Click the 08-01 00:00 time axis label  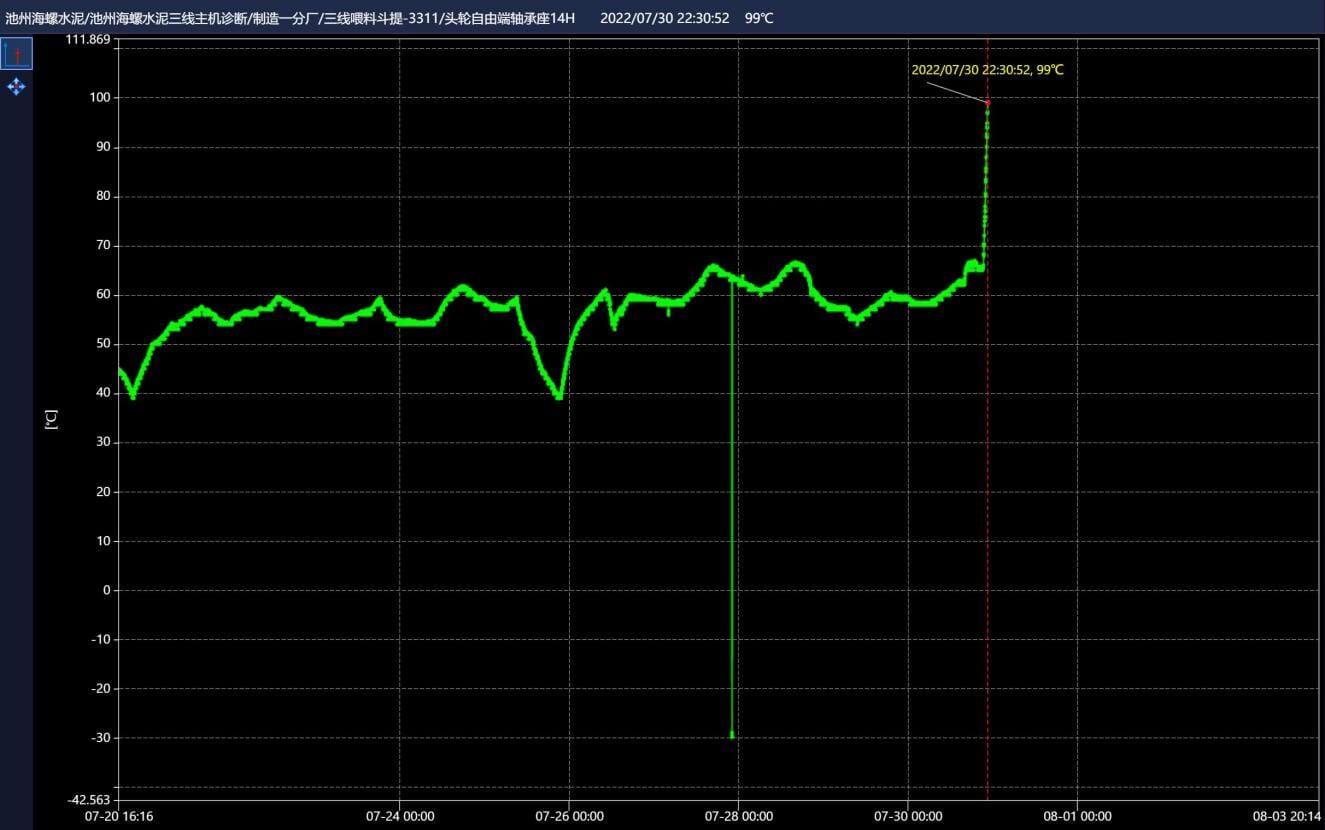pyautogui.click(x=1077, y=816)
